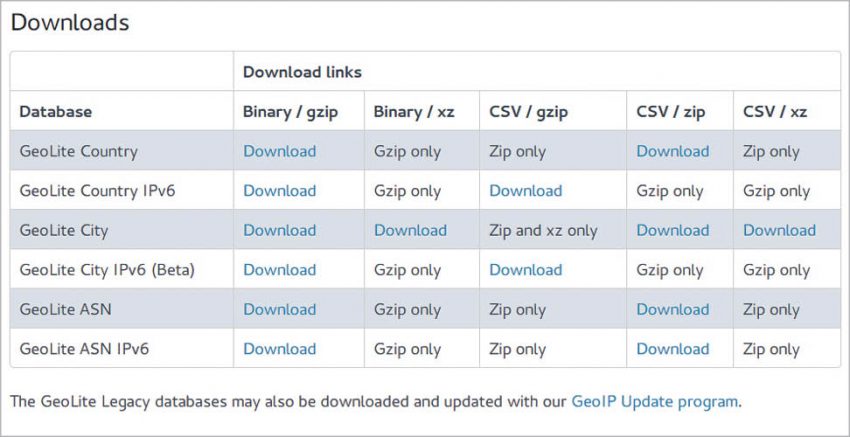Download GeoLite Country IPv6 Binary gzip
Viewport: 850px width, 437px height.
[279, 191]
